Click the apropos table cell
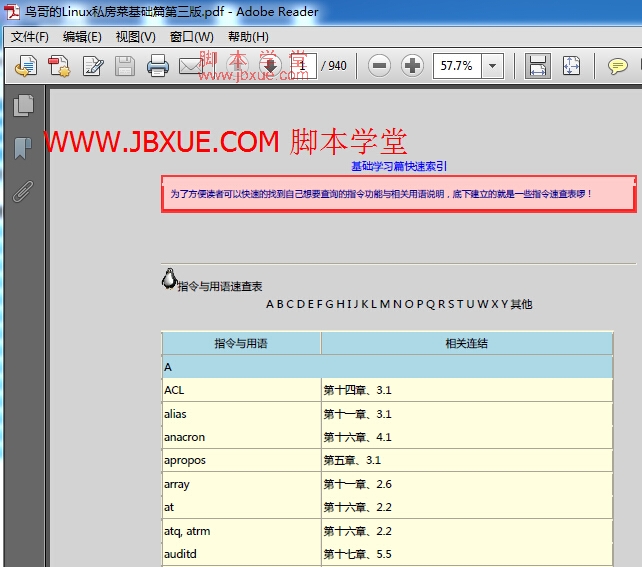The image size is (642, 567). (241, 460)
